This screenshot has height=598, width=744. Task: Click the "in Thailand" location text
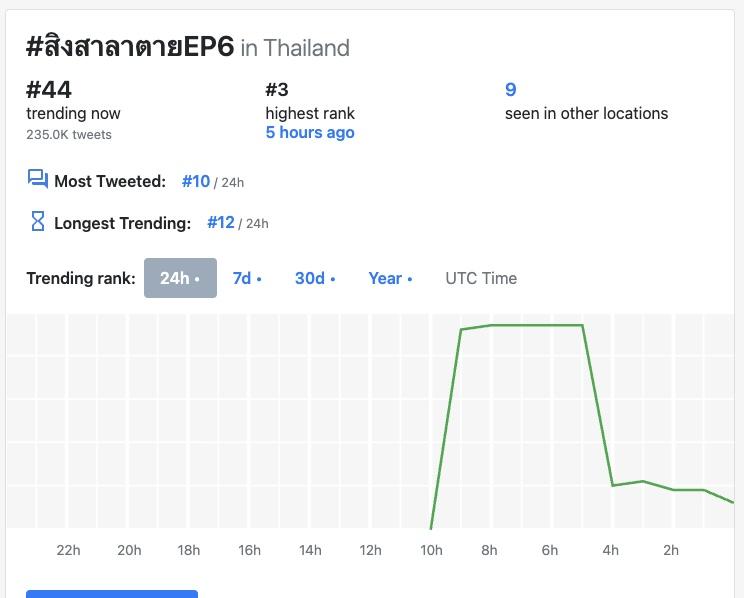(x=295, y=48)
